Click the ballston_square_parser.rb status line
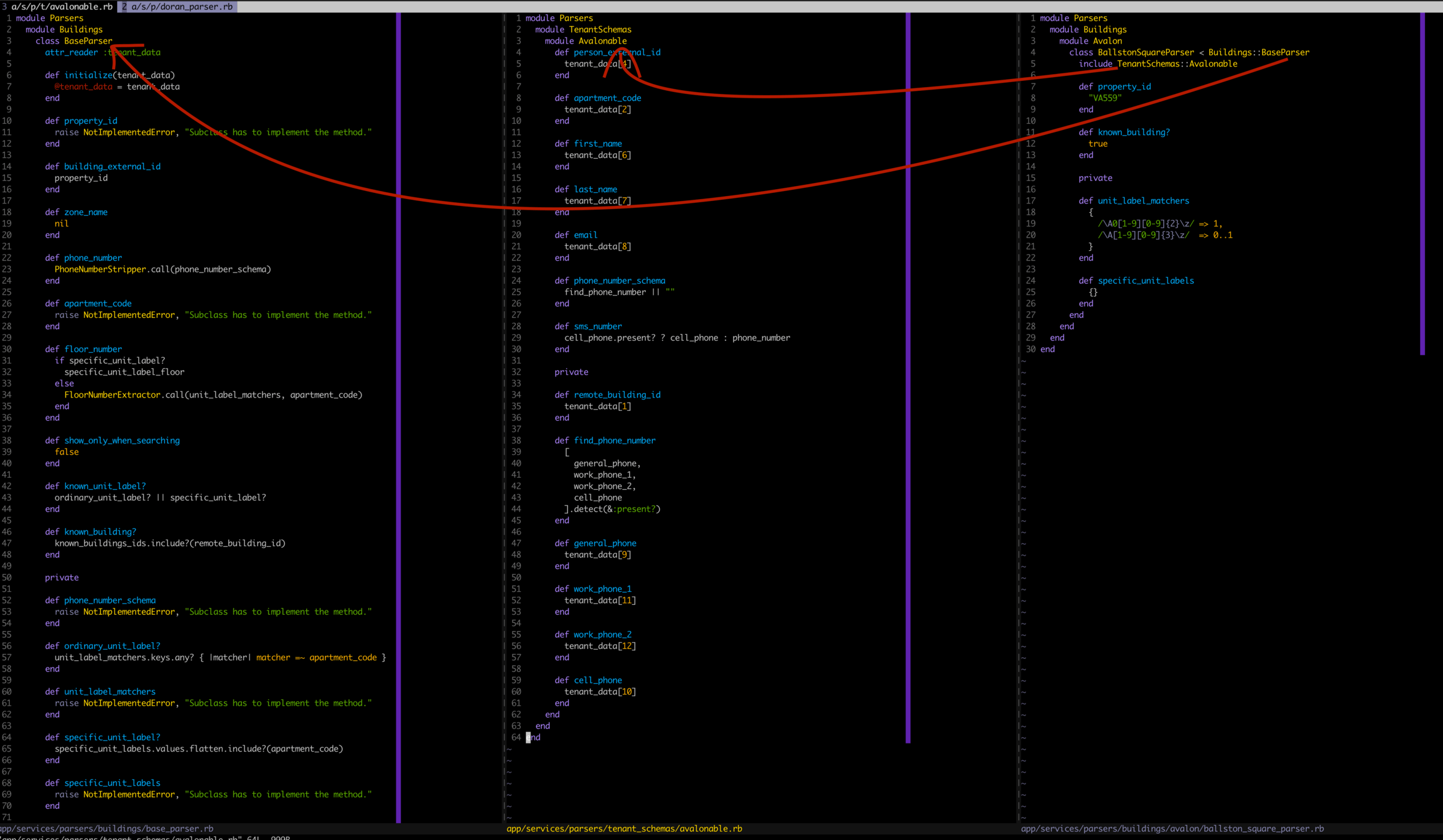Screen dimensions: 1443x840 tap(1172, 828)
